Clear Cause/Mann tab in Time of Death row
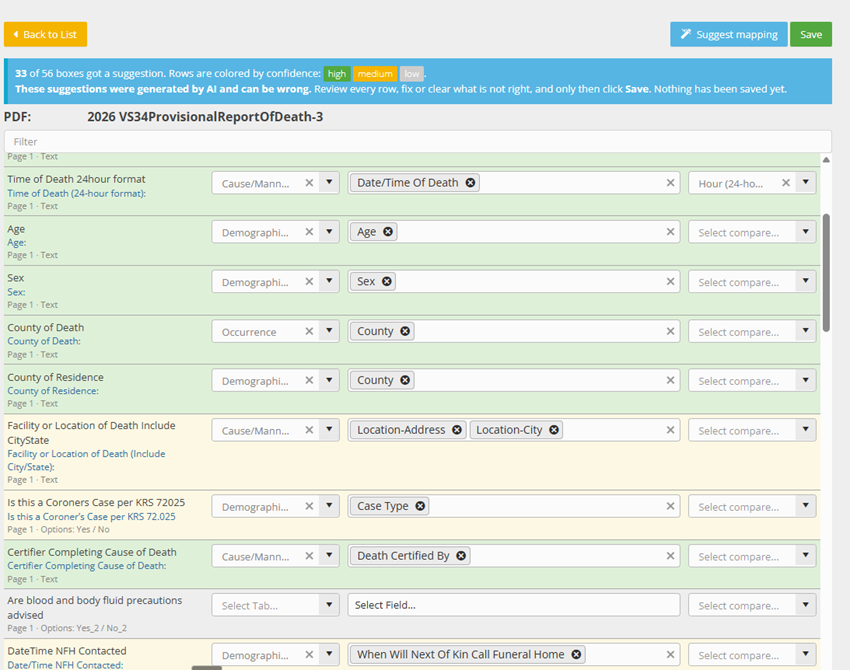850x670 pixels. point(309,183)
